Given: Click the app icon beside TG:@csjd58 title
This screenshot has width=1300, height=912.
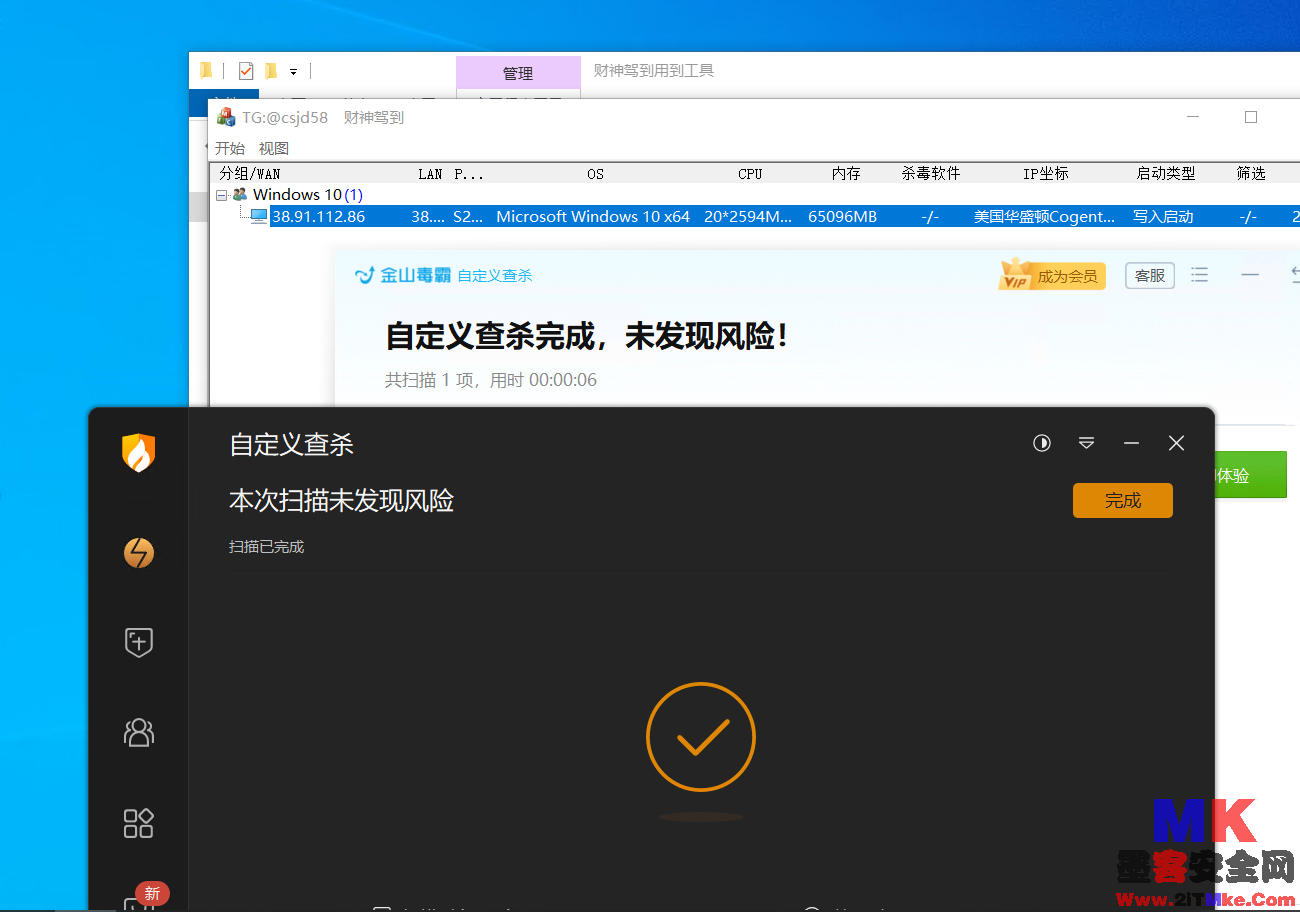Looking at the screenshot, I should click(x=227, y=117).
